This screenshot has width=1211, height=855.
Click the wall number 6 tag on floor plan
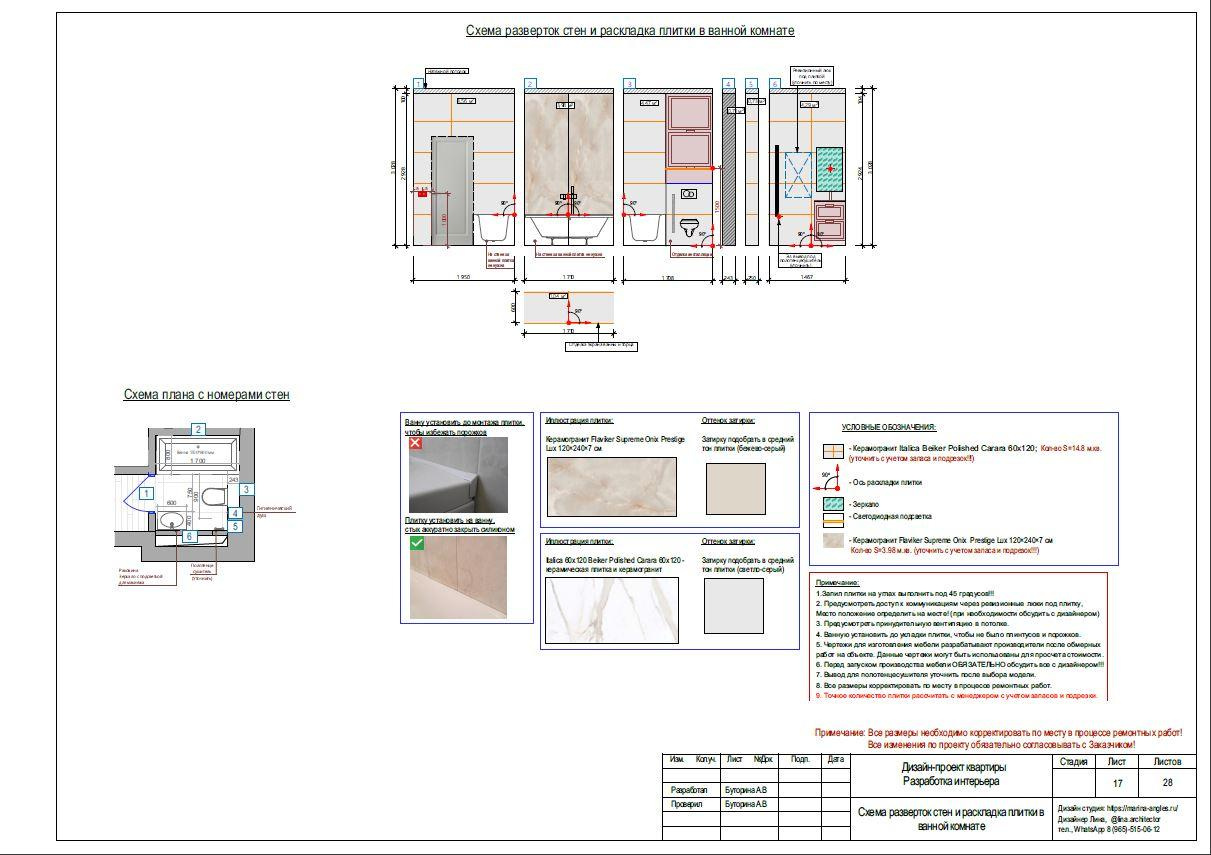(x=189, y=537)
